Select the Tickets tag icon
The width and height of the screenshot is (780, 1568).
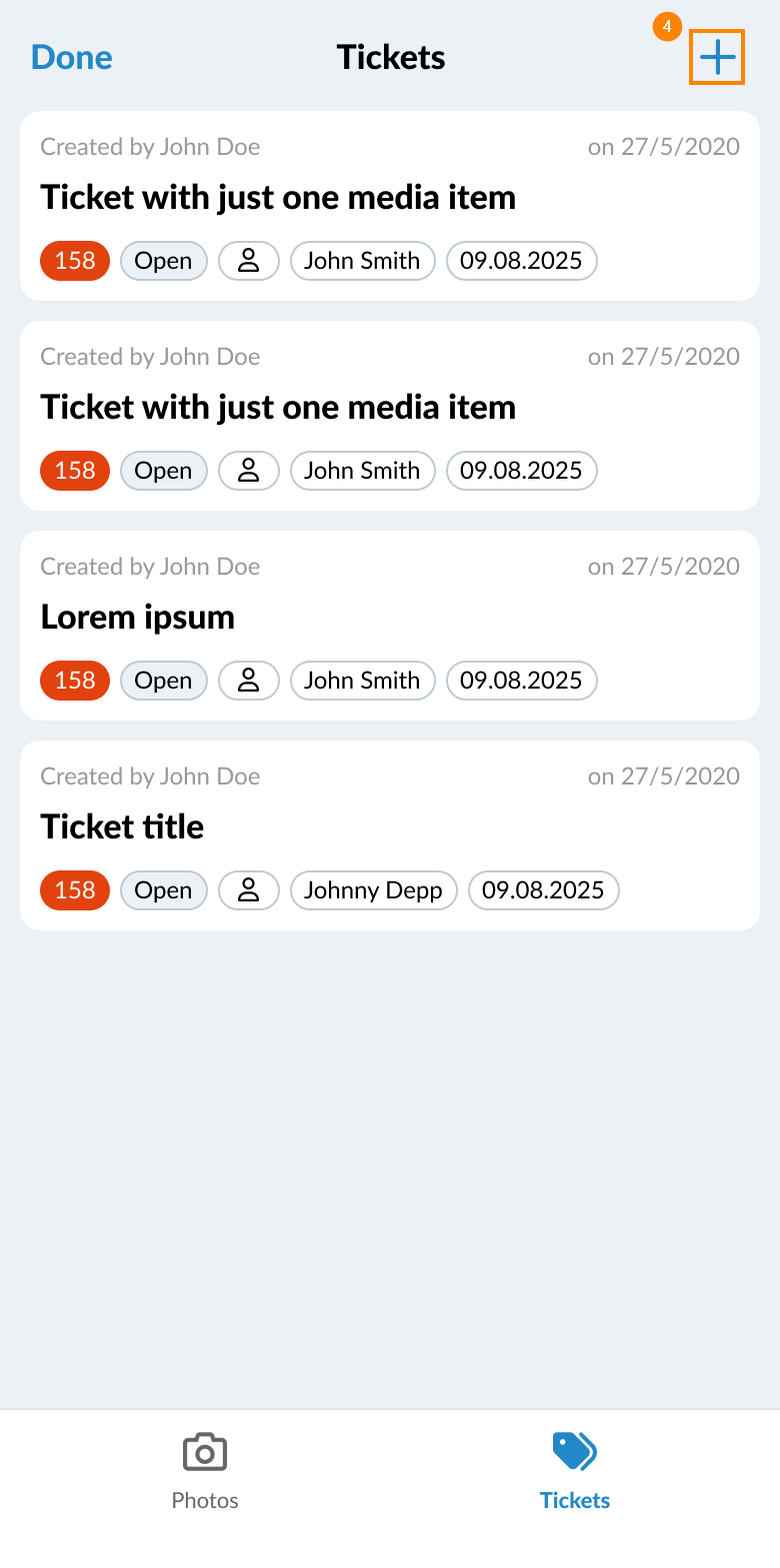(575, 1451)
